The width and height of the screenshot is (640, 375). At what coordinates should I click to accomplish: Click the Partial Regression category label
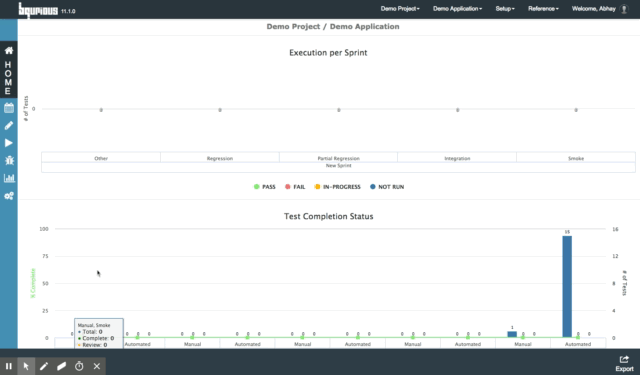[x=338, y=158]
